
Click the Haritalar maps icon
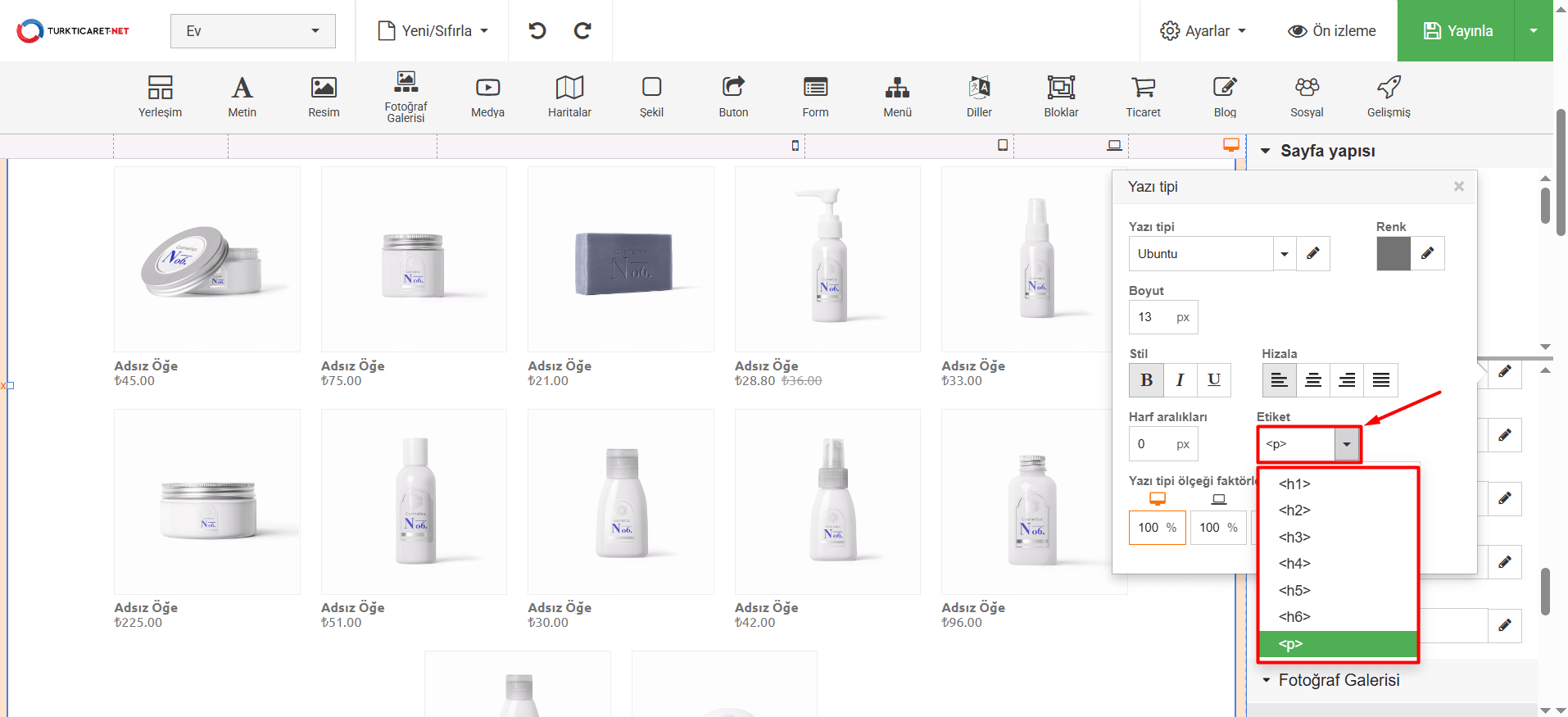click(x=569, y=96)
